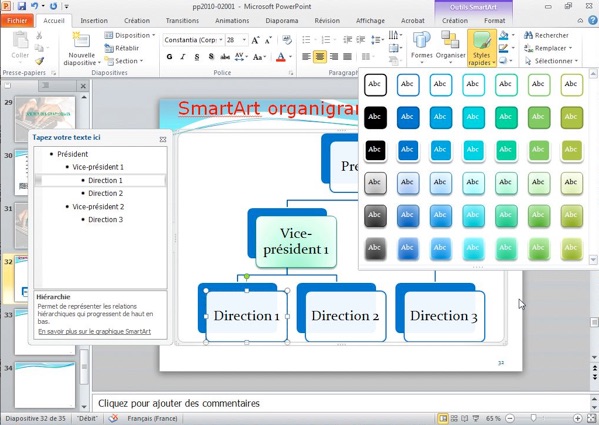Image resolution: width=599 pixels, height=425 pixels.
Task: Click the shape fill paint bucket icon
Action: point(504,35)
